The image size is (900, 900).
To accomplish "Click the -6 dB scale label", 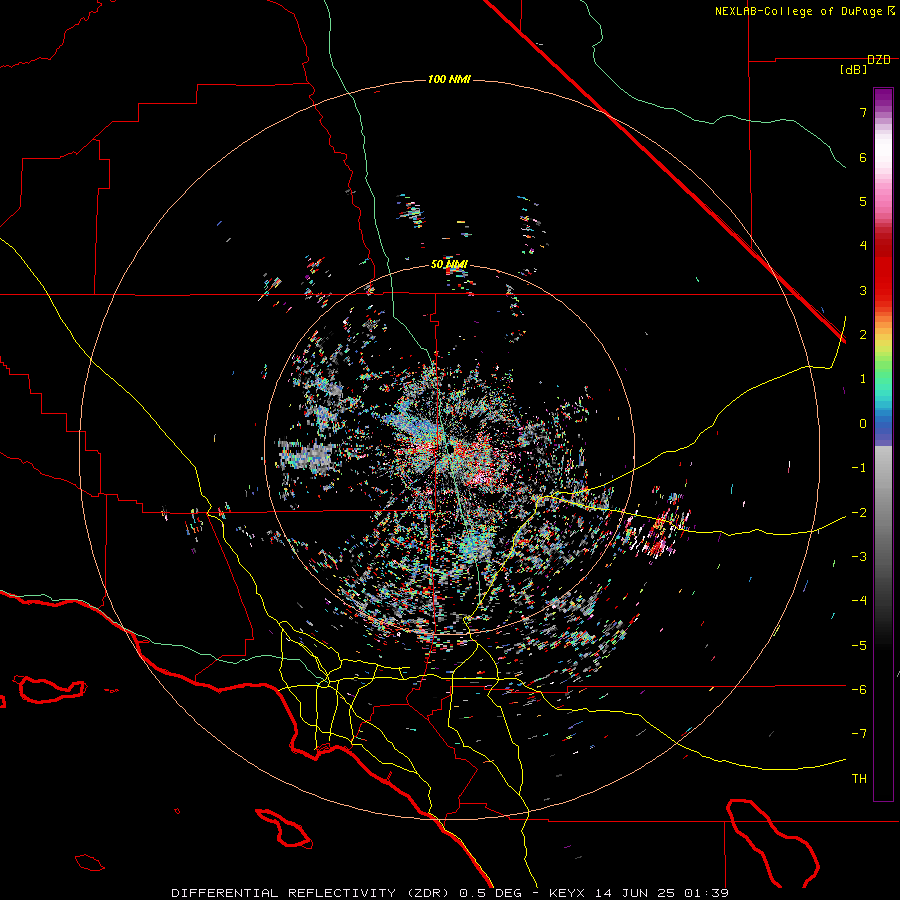I will [859, 689].
